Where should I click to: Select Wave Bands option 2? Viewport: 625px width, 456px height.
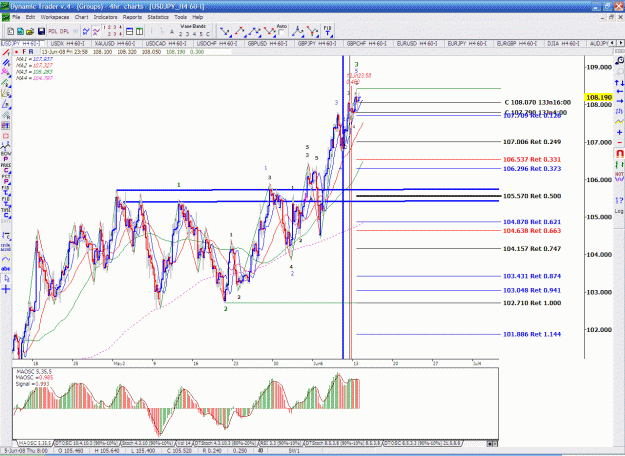tap(181, 34)
